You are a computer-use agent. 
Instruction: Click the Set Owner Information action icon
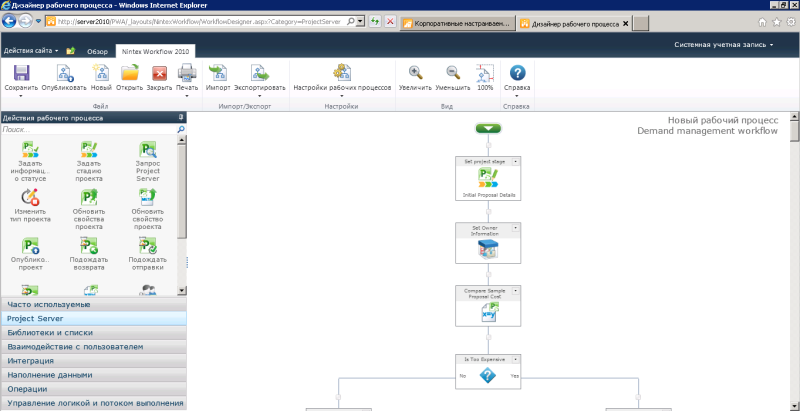click(488, 249)
